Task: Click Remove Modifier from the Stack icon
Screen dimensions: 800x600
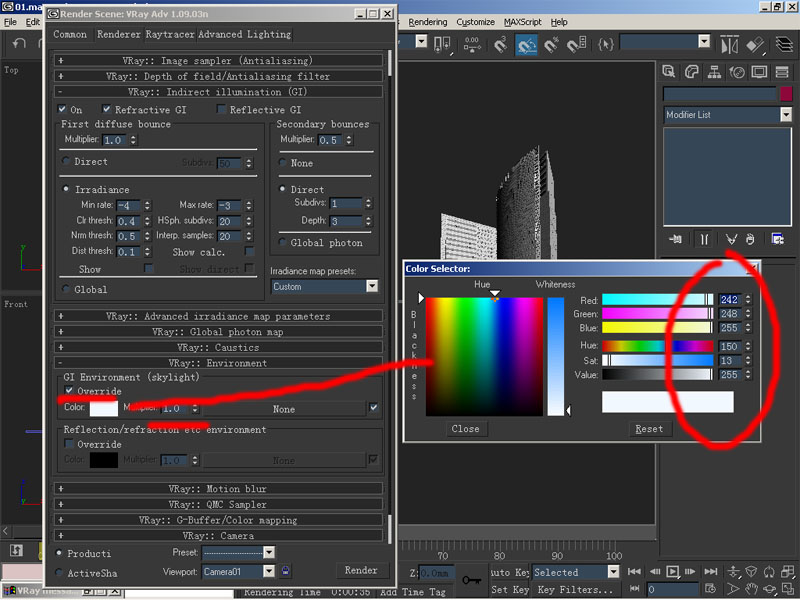Action: [750, 239]
